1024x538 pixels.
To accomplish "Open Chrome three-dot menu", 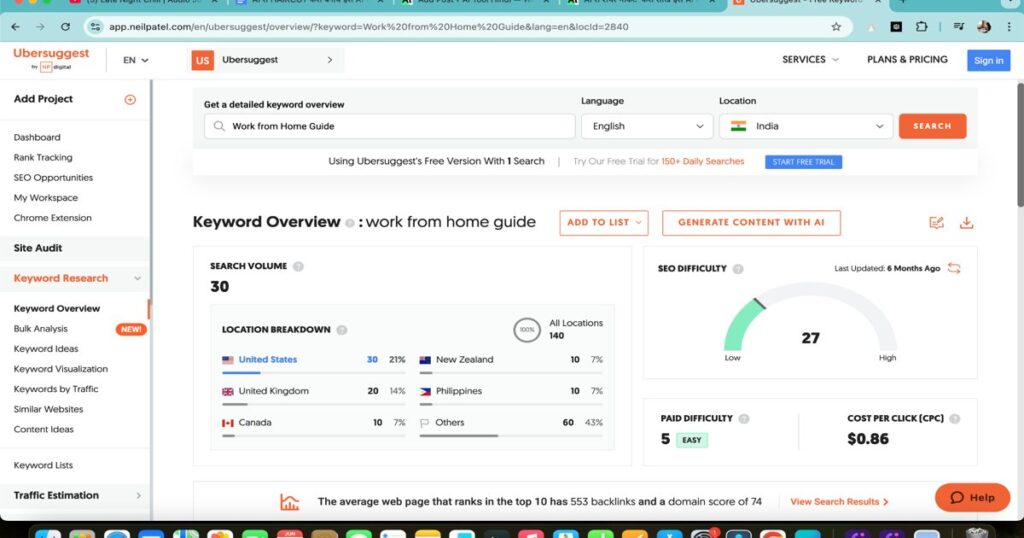I will click(1009, 27).
